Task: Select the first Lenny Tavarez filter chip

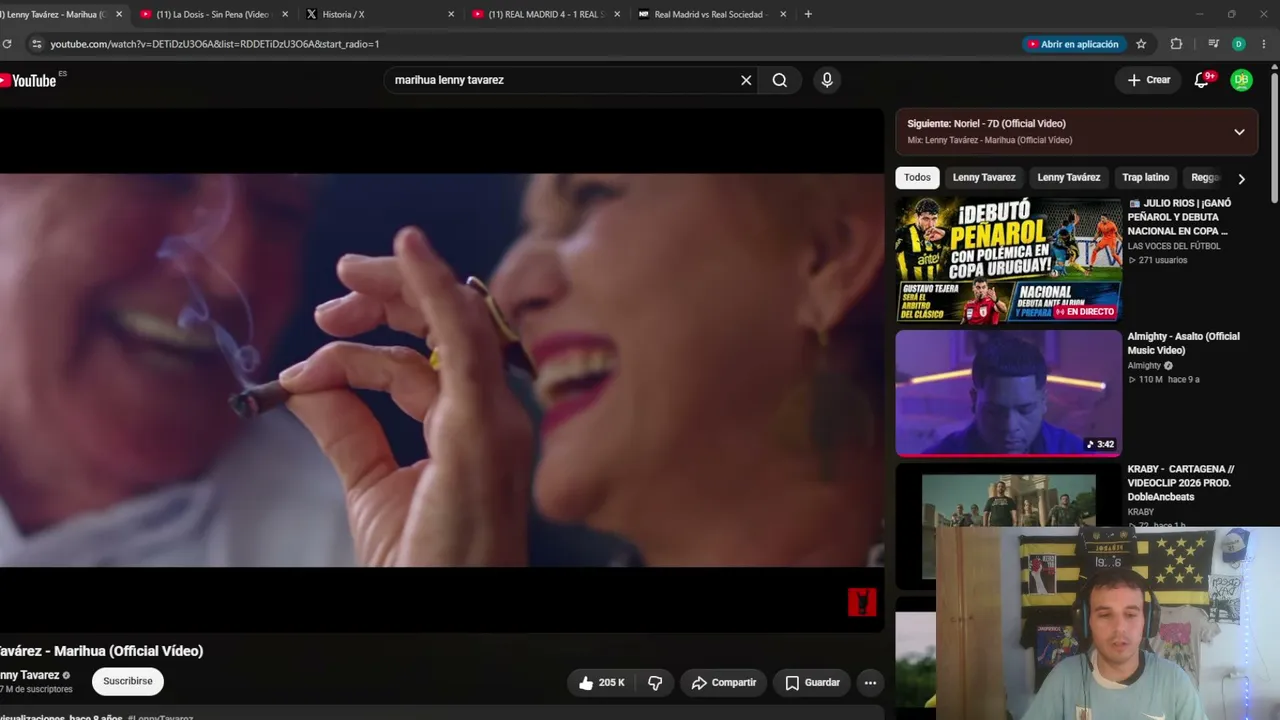Action: 984,178
